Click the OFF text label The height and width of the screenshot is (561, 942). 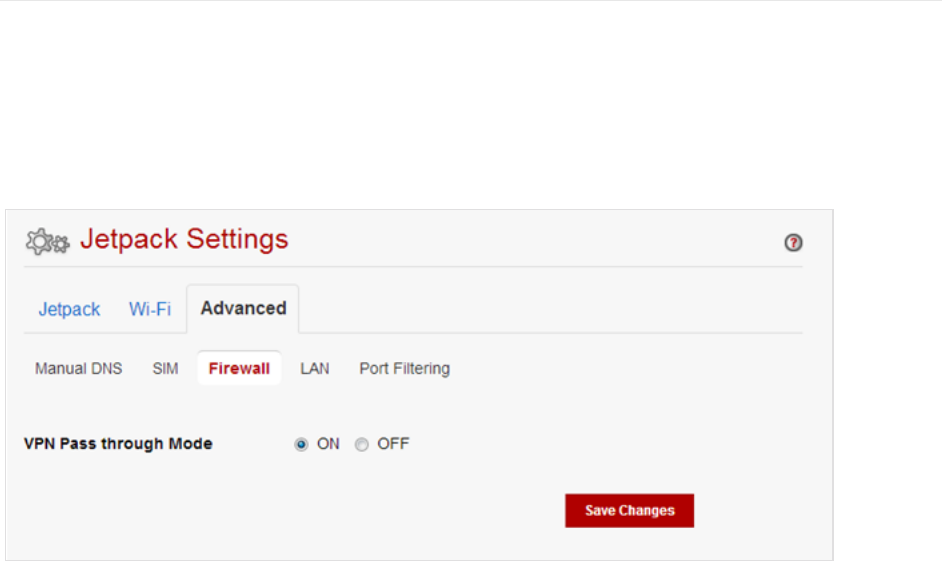(393, 444)
